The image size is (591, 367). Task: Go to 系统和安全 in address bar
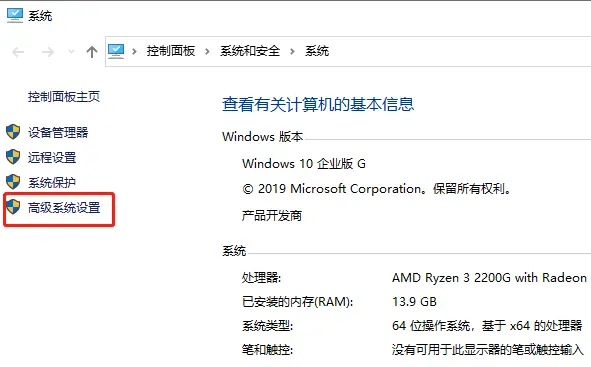coord(250,51)
